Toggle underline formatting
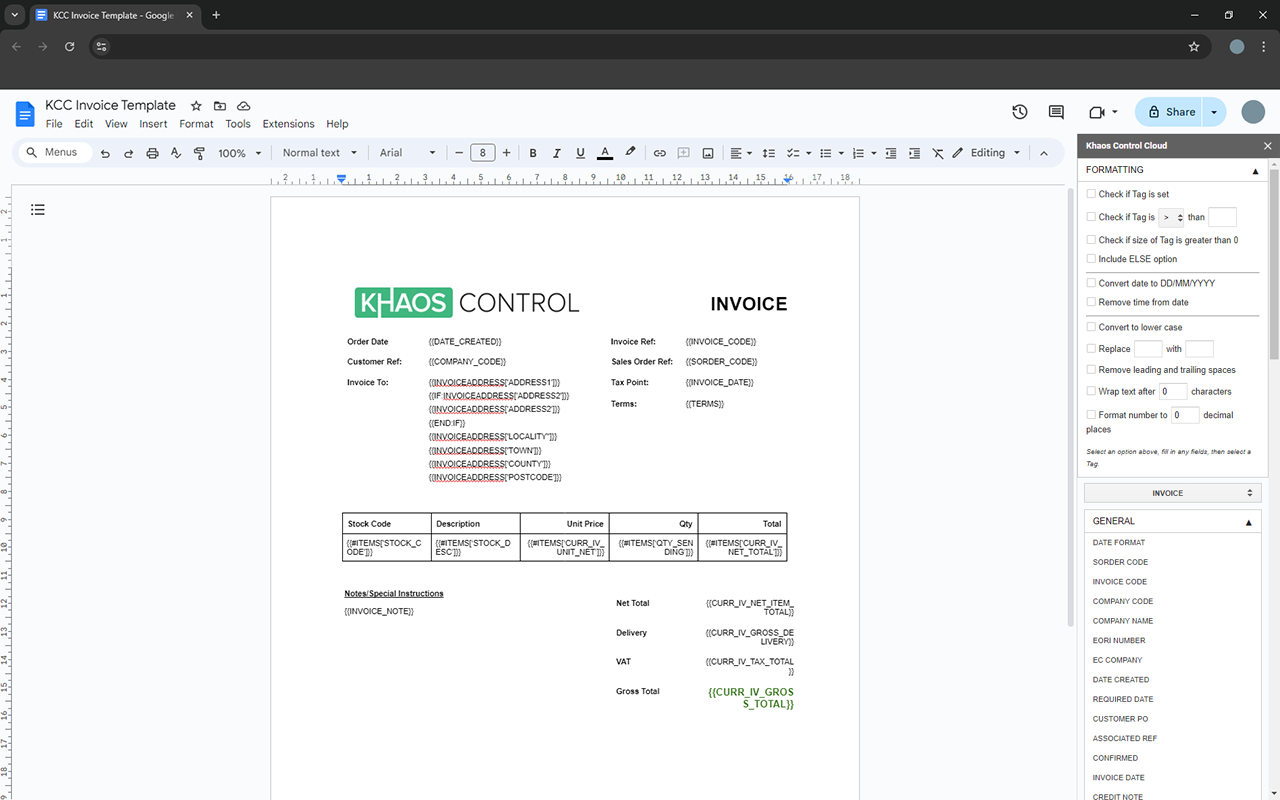Viewport: 1280px width, 800px height. [580, 153]
